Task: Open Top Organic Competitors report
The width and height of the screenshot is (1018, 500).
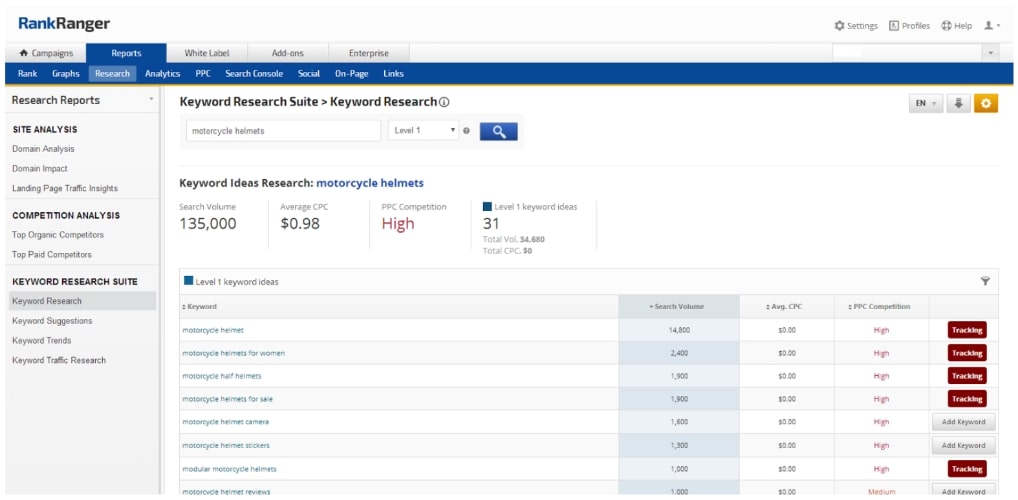Action: (58, 234)
